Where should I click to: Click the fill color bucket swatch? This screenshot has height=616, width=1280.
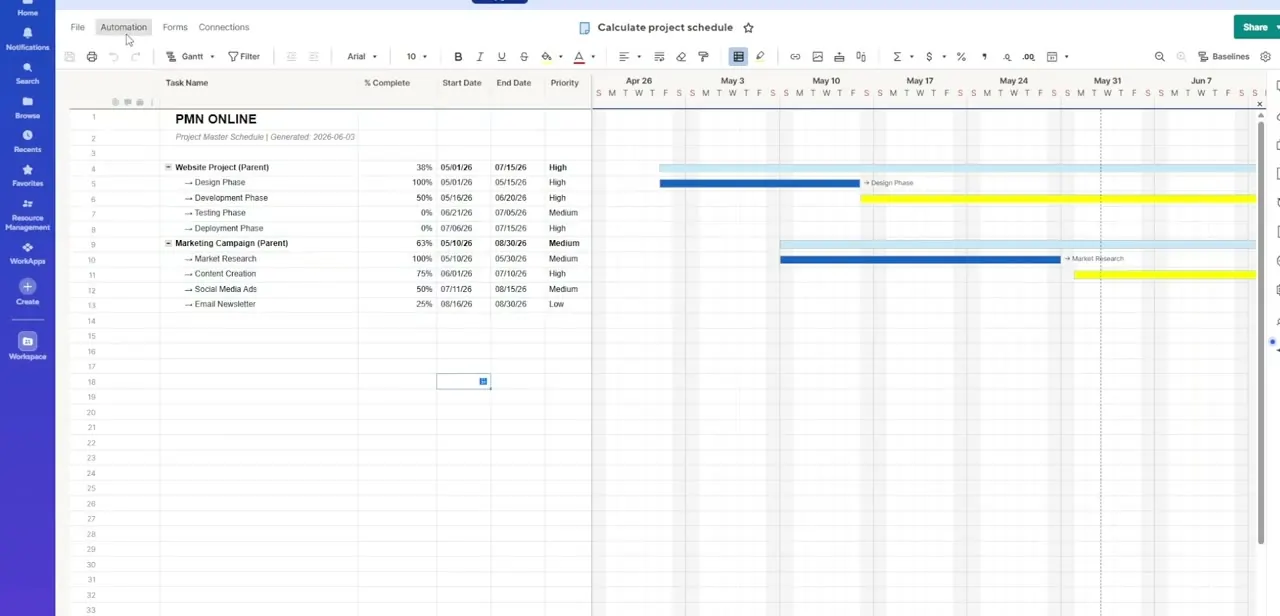click(x=546, y=57)
